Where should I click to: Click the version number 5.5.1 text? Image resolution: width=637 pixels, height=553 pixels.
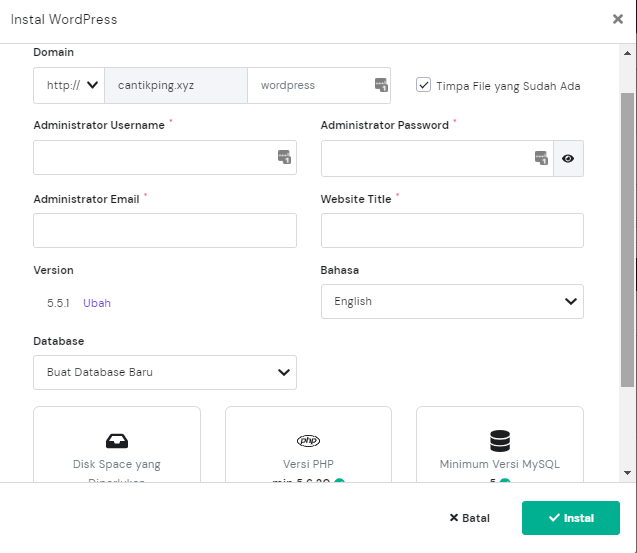pos(58,303)
